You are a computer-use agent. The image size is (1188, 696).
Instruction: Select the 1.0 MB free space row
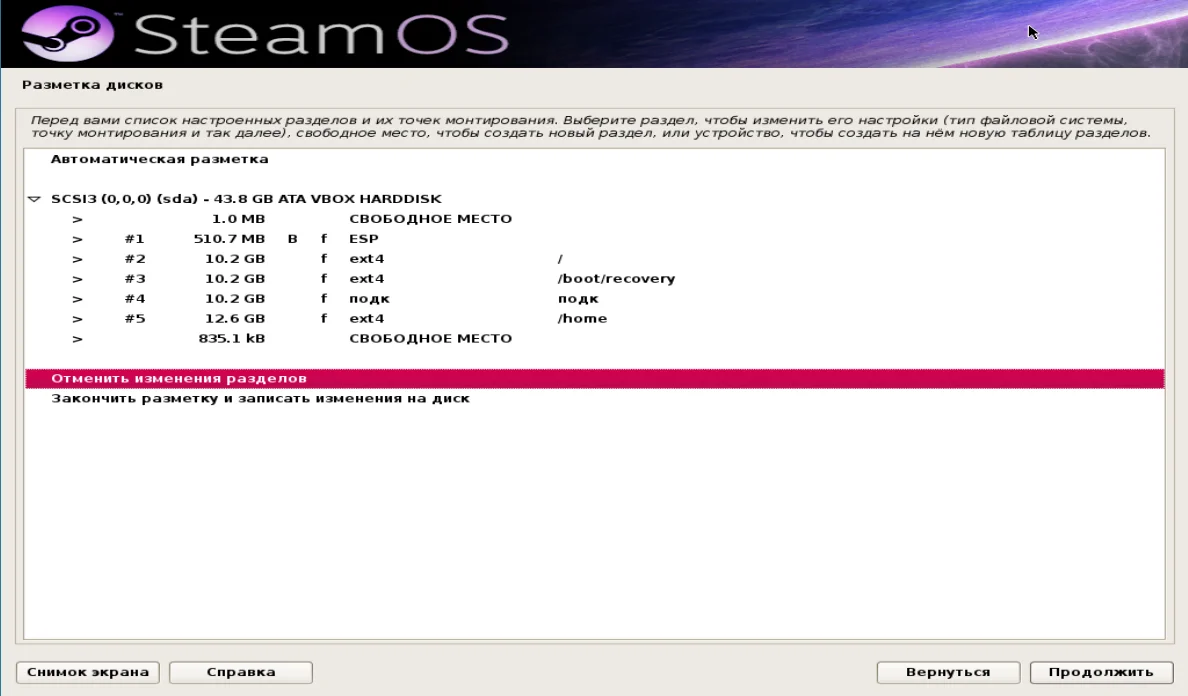[595, 219]
